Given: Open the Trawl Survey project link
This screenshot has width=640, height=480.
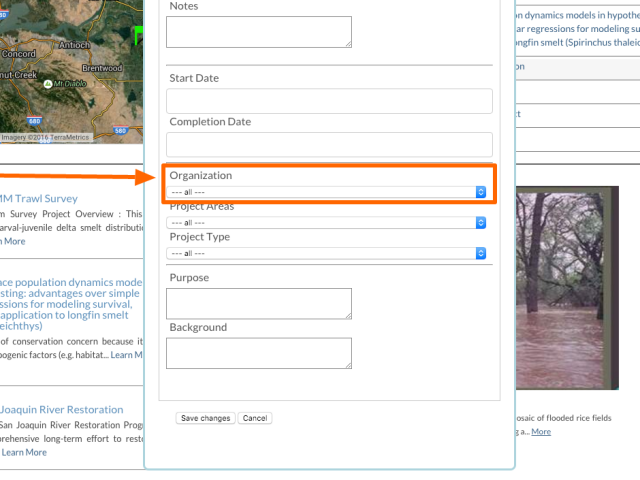Looking at the screenshot, I should [40, 198].
